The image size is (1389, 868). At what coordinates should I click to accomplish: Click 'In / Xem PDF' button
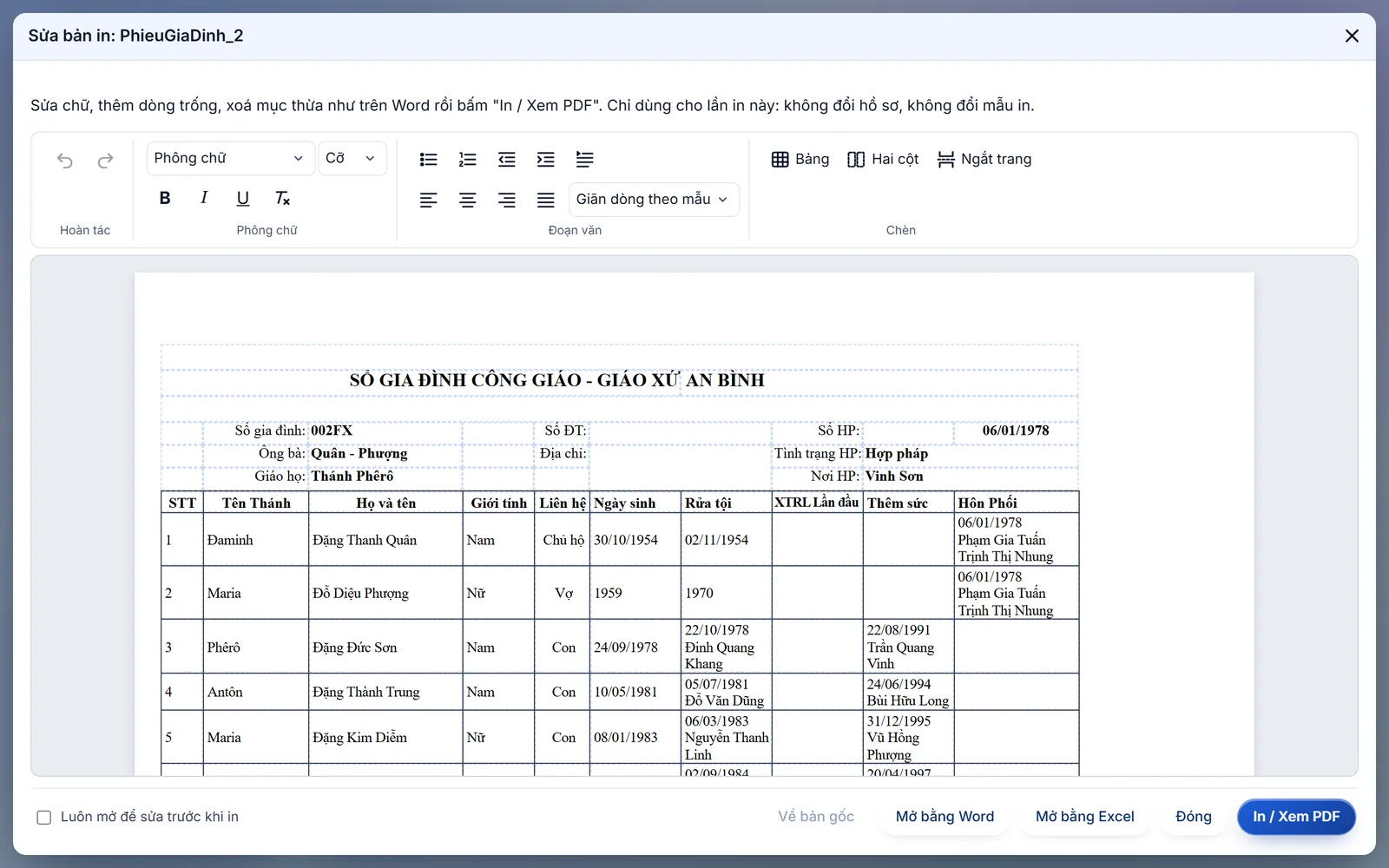pos(1296,817)
